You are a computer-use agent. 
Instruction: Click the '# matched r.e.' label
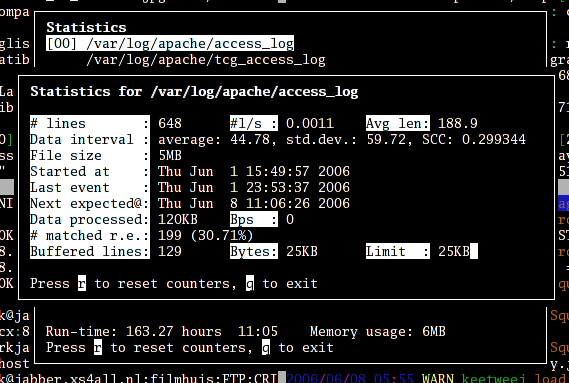[90, 235]
